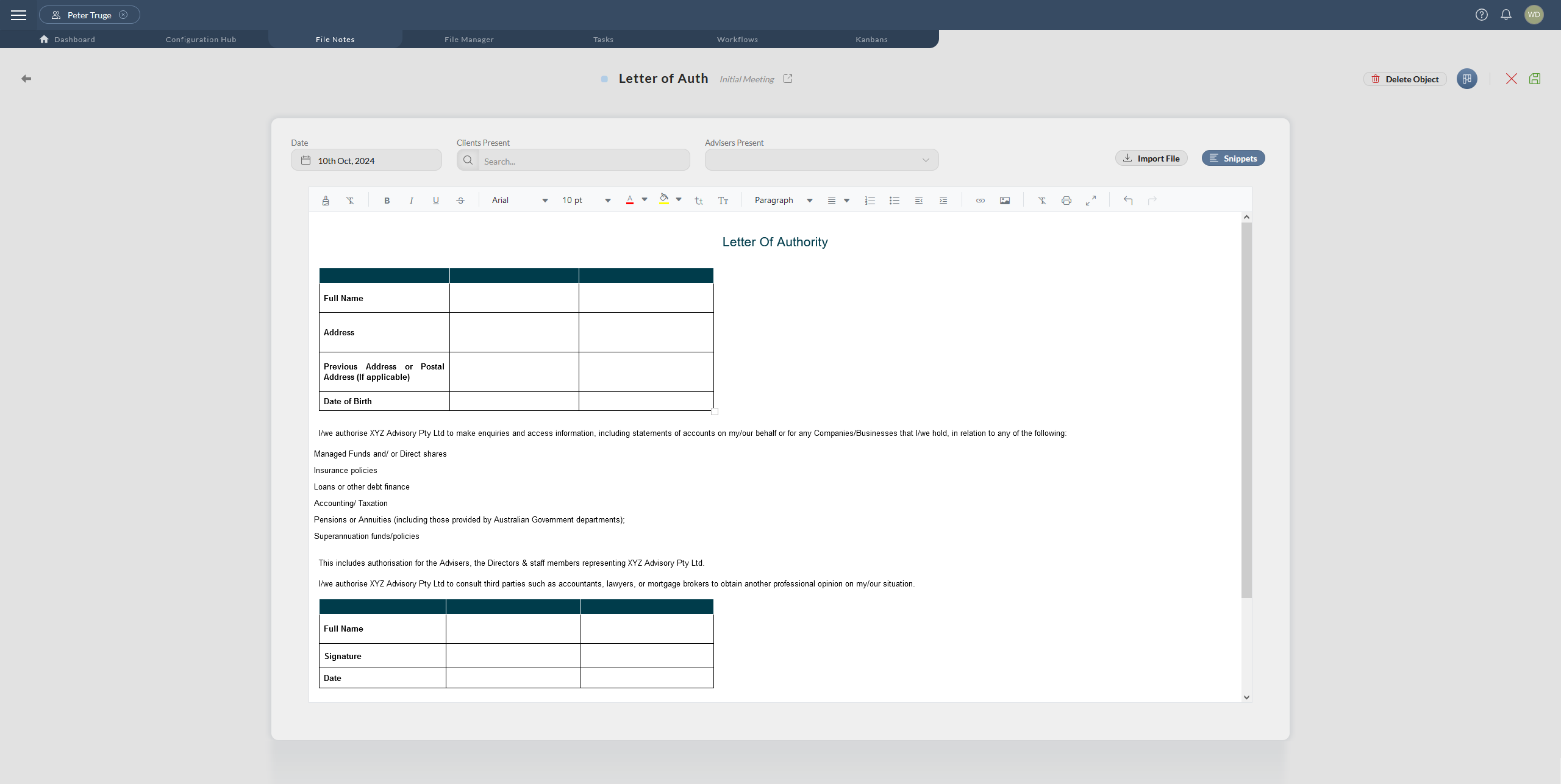Click the print icon

pyautogui.click(x=1066, y=200)
